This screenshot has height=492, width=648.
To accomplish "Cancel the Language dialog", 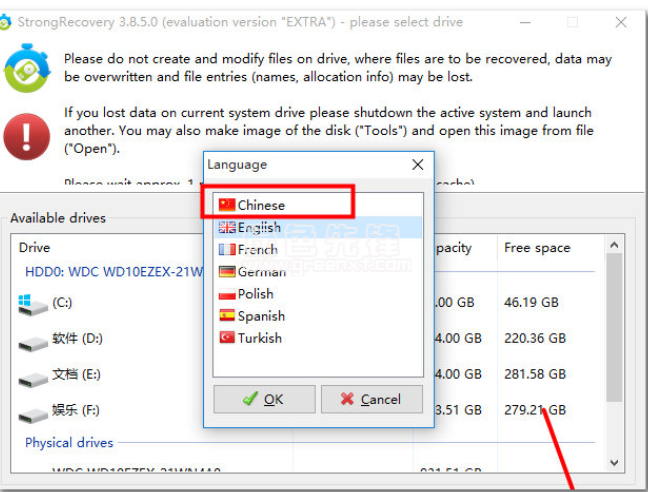I will coord(372,399).
